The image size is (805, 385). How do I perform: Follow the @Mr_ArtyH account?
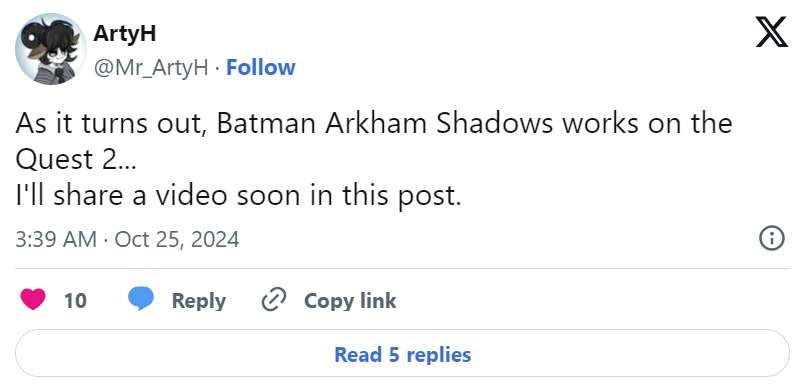tap(260, 67)
